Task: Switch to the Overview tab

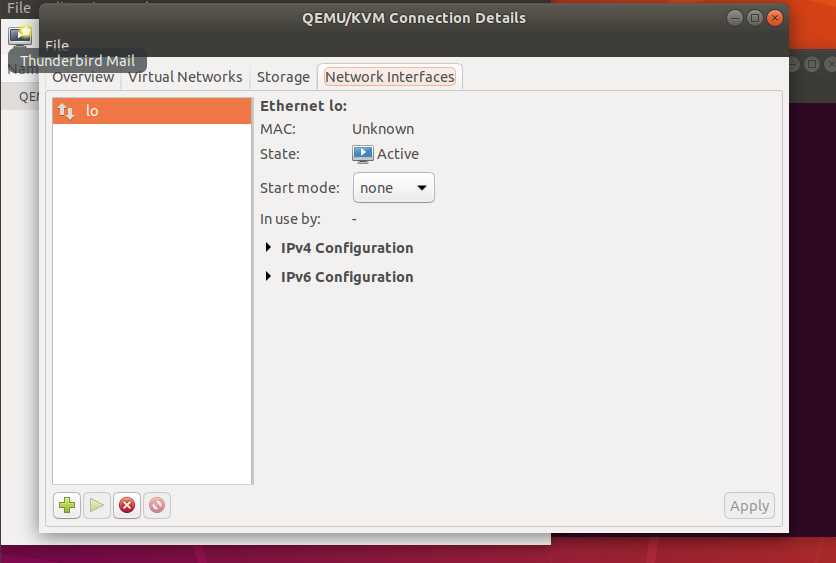Action: coord(83,77)
